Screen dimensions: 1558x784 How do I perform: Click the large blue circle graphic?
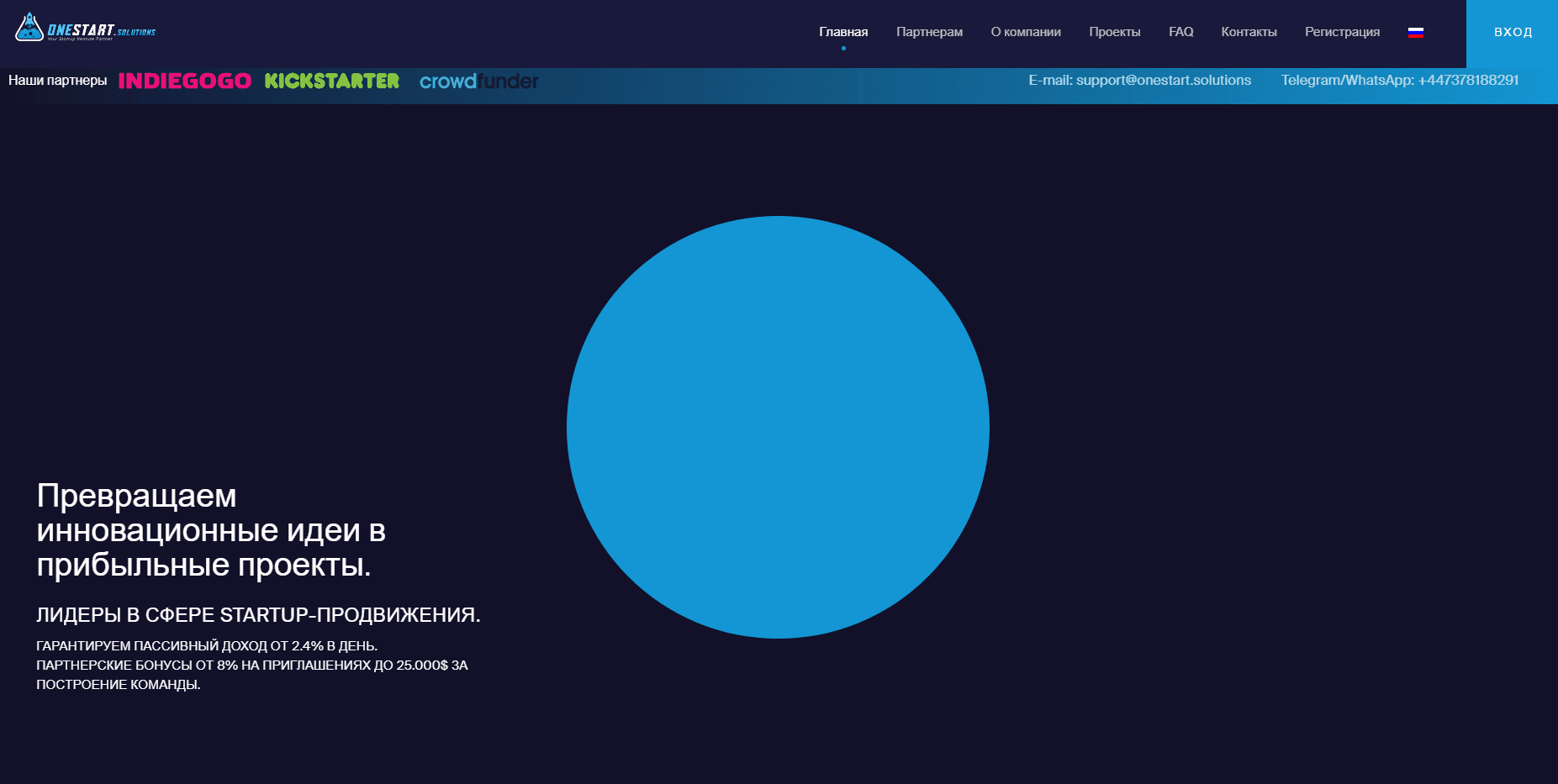click(x=778, y=427)
